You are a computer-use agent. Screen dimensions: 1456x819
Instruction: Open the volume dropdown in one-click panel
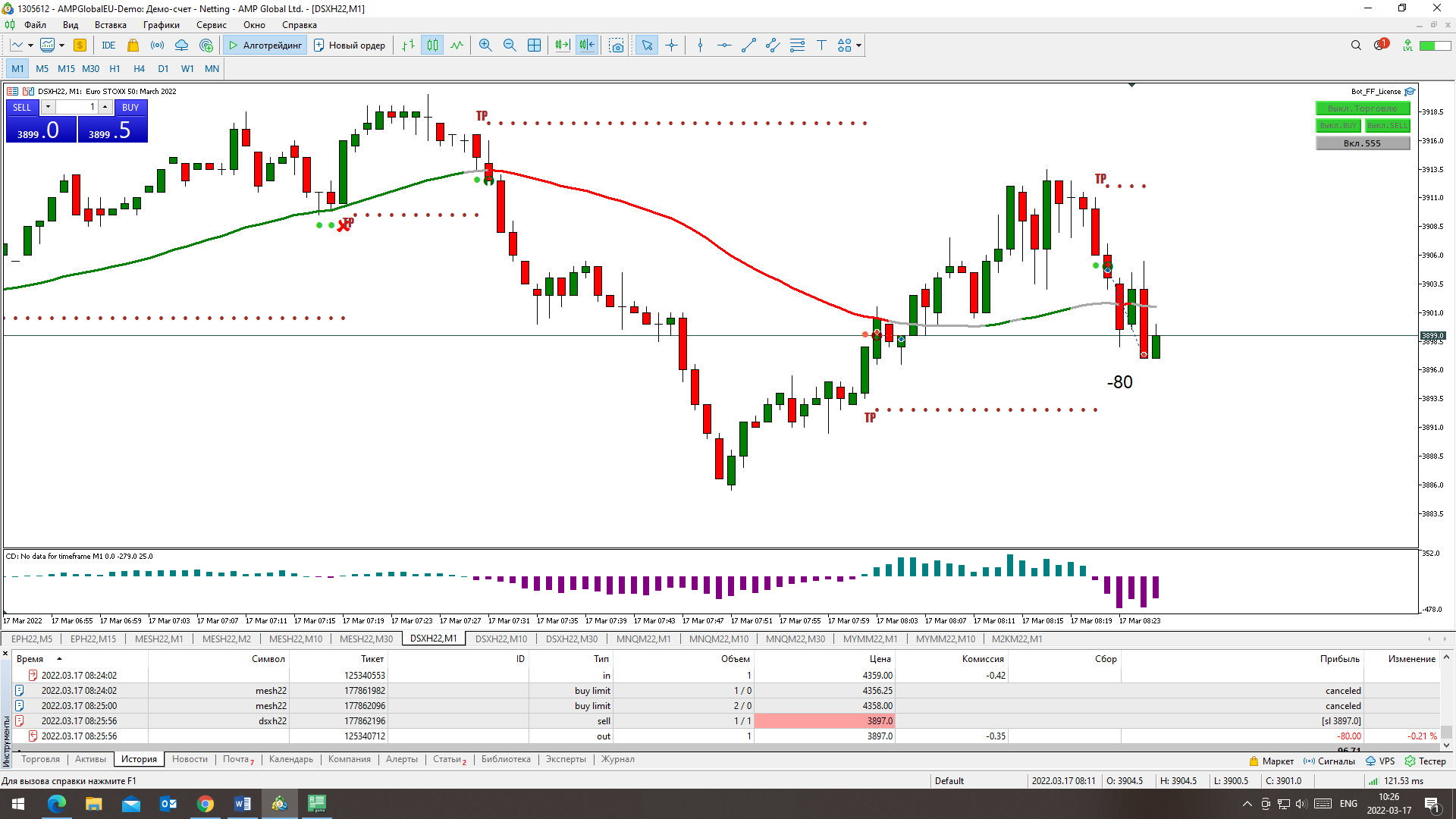[48, 107]
